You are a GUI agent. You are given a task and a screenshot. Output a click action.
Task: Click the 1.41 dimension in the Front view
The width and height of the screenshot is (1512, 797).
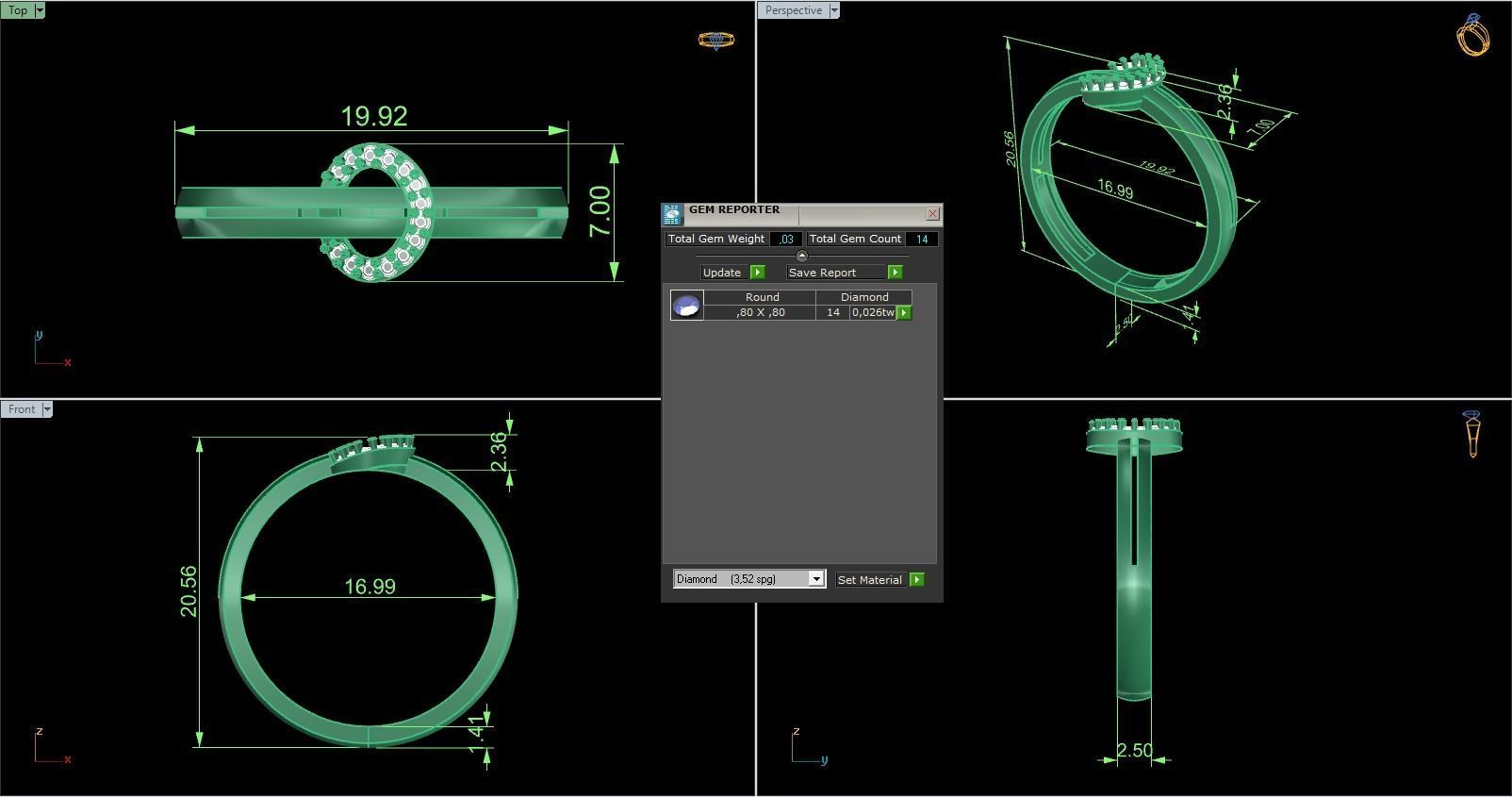click(x=478, y=734)
